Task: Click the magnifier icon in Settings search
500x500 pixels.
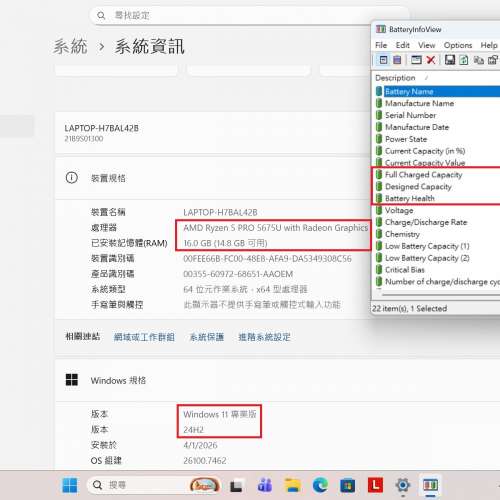Action: click(x=101, y=15)
